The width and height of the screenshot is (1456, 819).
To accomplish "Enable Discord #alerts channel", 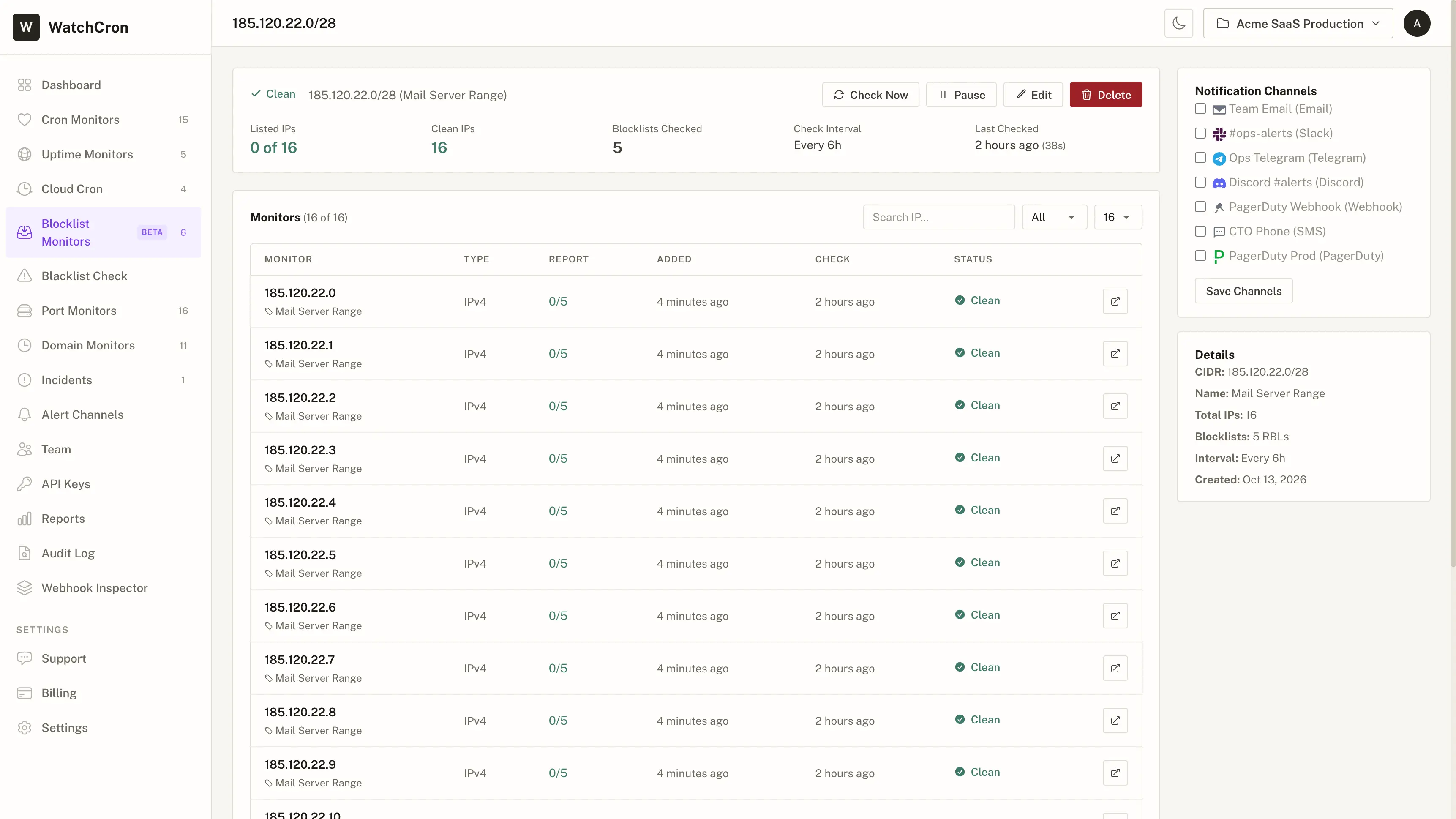I will (1200, 182).
